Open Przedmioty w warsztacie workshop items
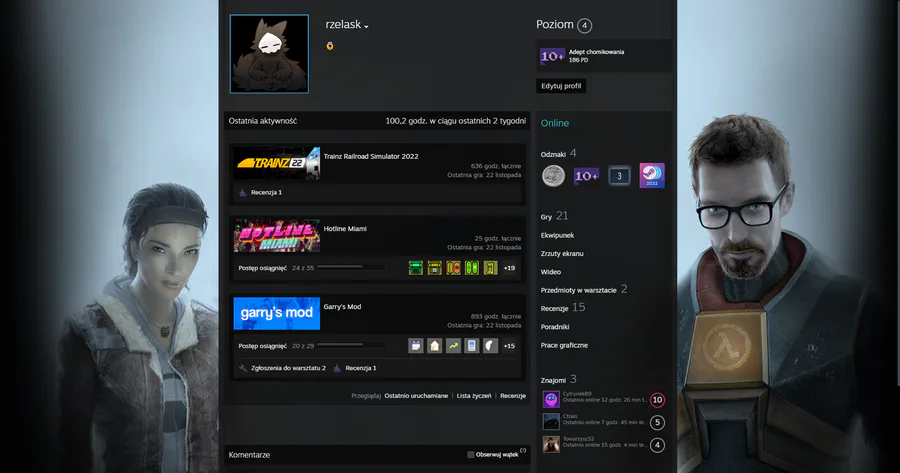This screenshot has height=473, width=900. (584, 290)
